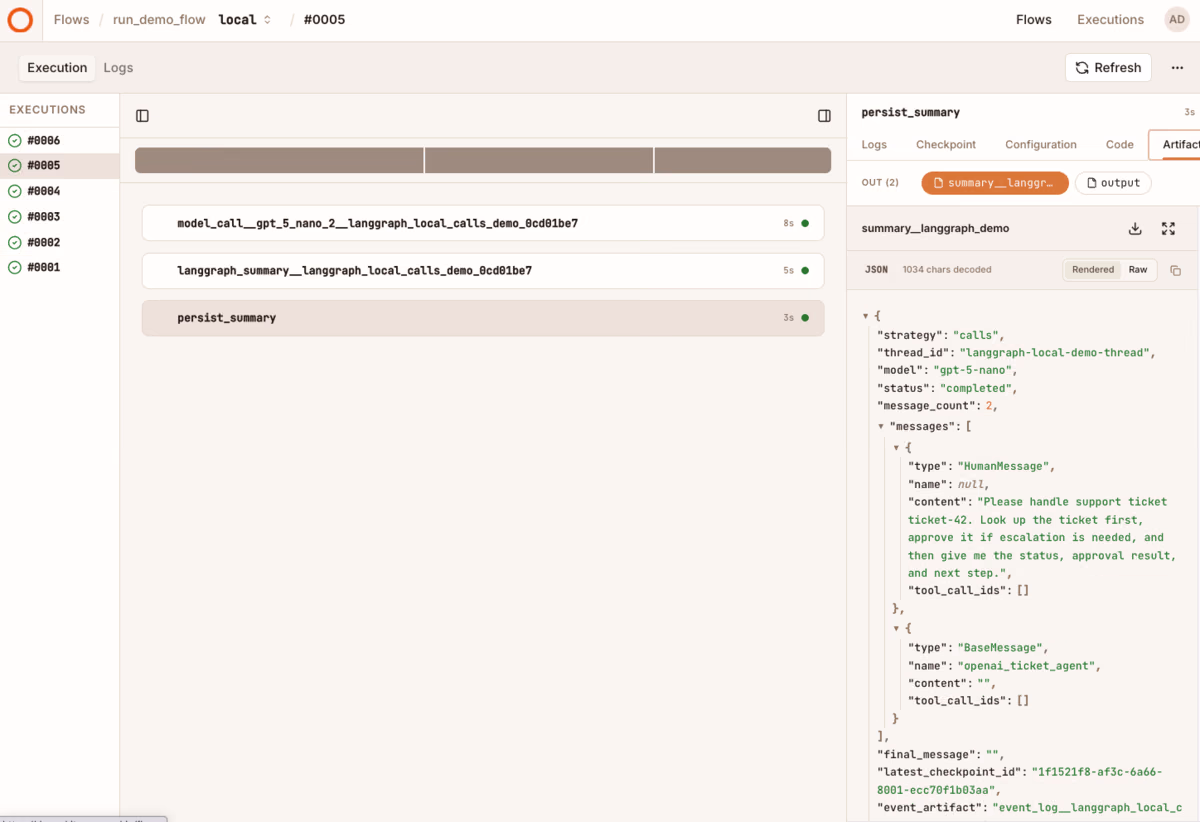This screenshot has width=1200, height=822.
Task: Open Executions in top navigation
Action: pyautogui.click(x=1110, y=20)
